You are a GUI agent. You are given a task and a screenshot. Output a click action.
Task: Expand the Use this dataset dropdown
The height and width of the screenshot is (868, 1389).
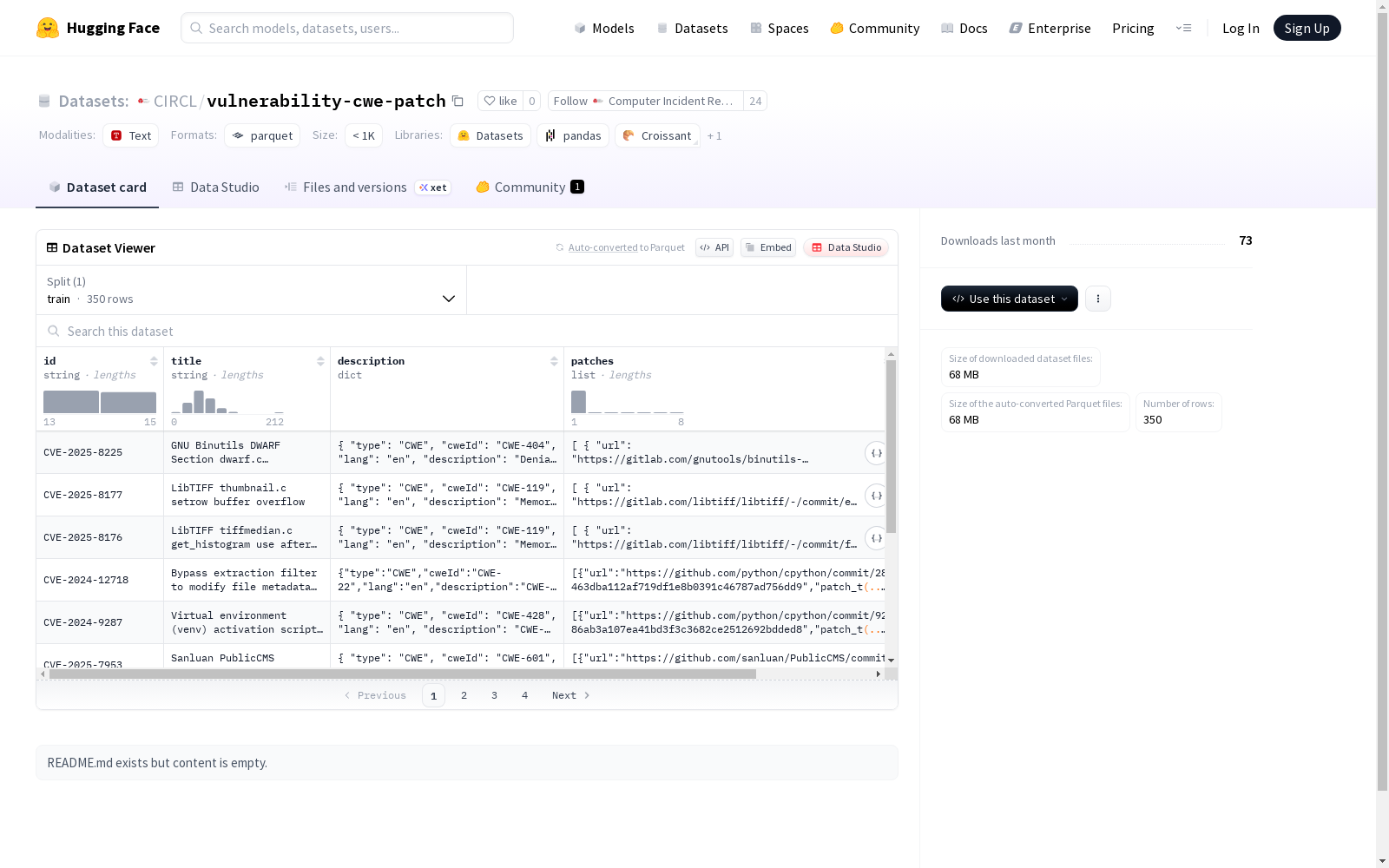pyautogui.click(x=1010, y=299)
